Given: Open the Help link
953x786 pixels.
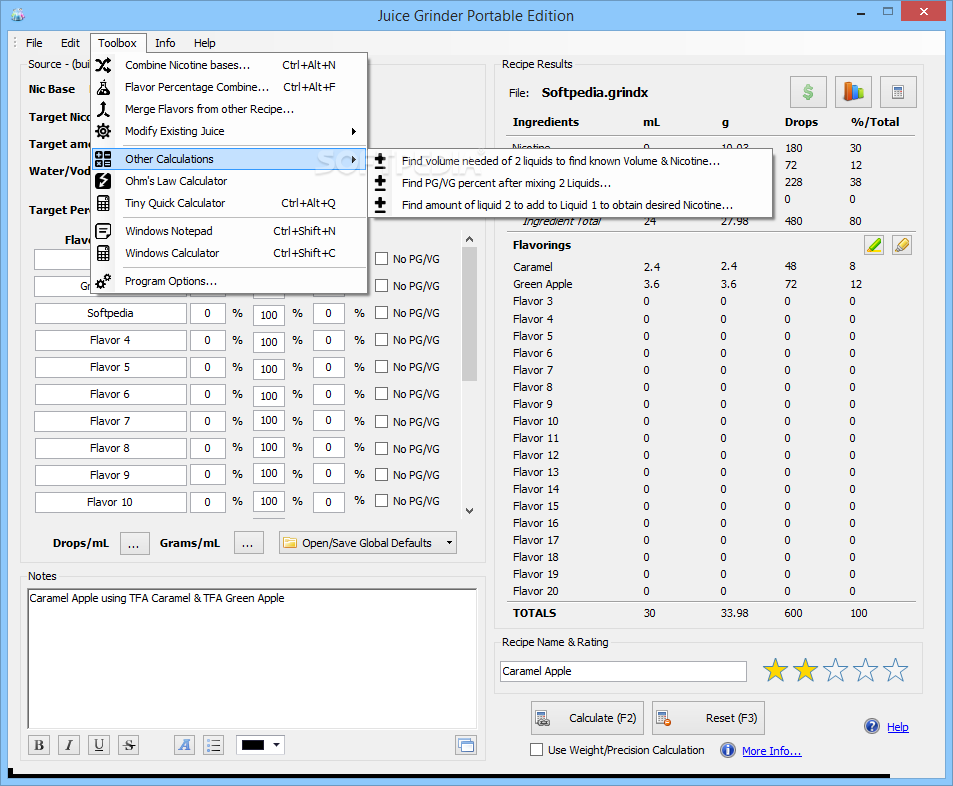Looking at the screenshot, I should point(897,727).
